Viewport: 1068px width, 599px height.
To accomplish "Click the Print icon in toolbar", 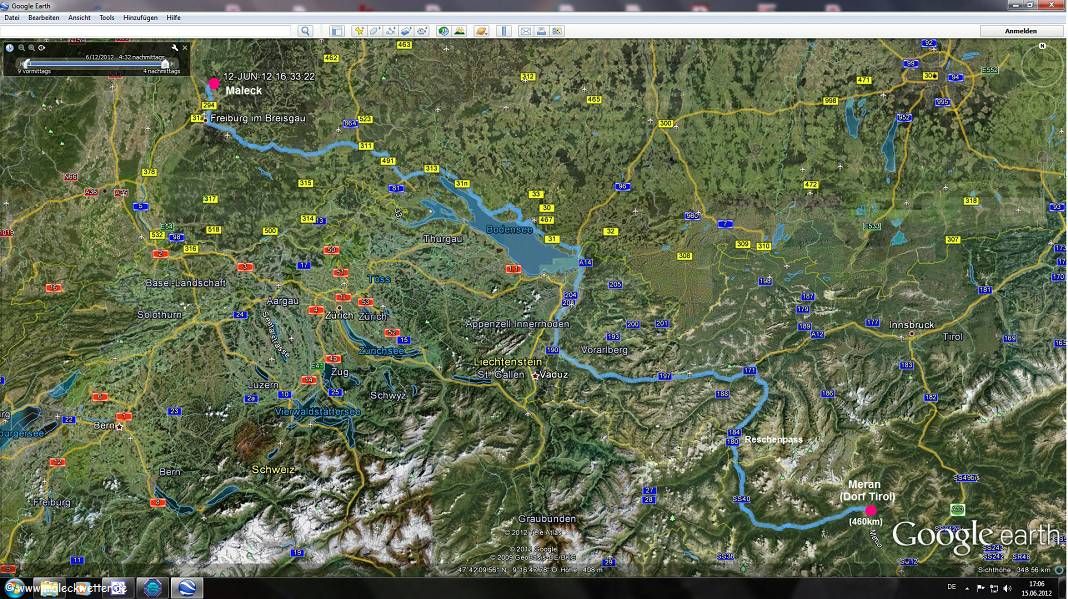I will coord(541,31).
